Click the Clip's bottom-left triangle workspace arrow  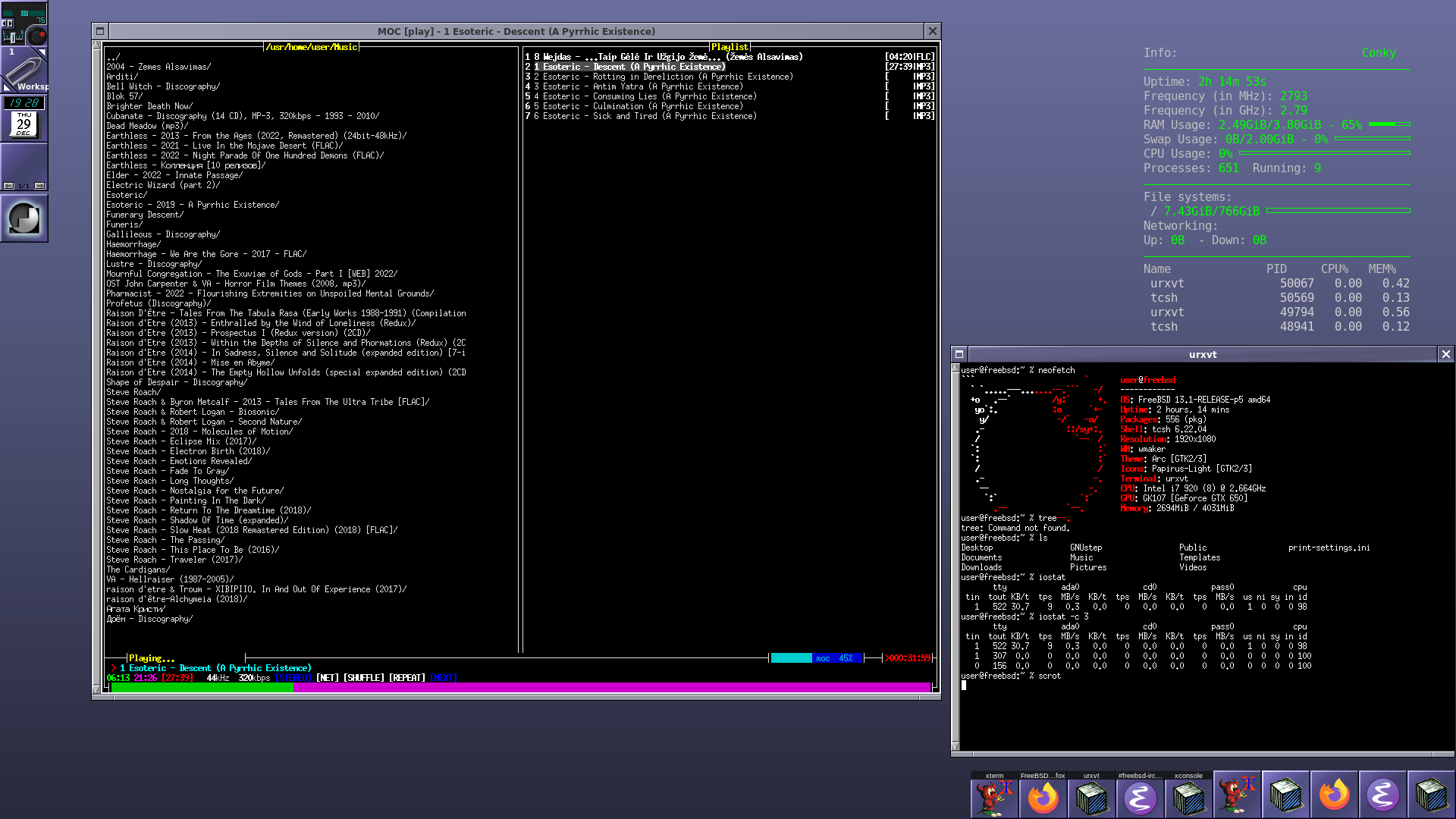click(x=8, y=87)
